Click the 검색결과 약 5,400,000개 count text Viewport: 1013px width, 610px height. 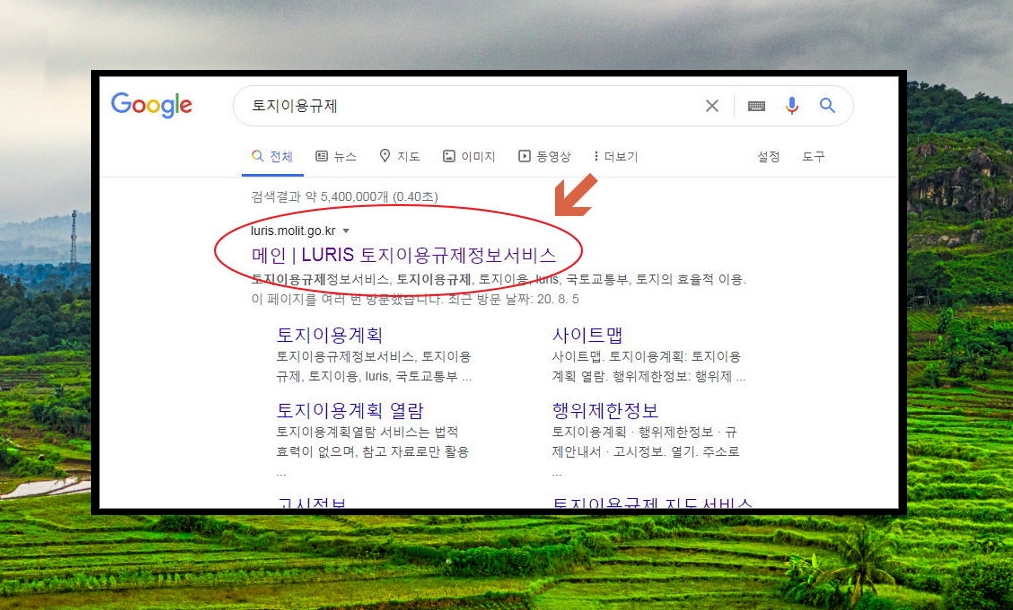[344, 196]
